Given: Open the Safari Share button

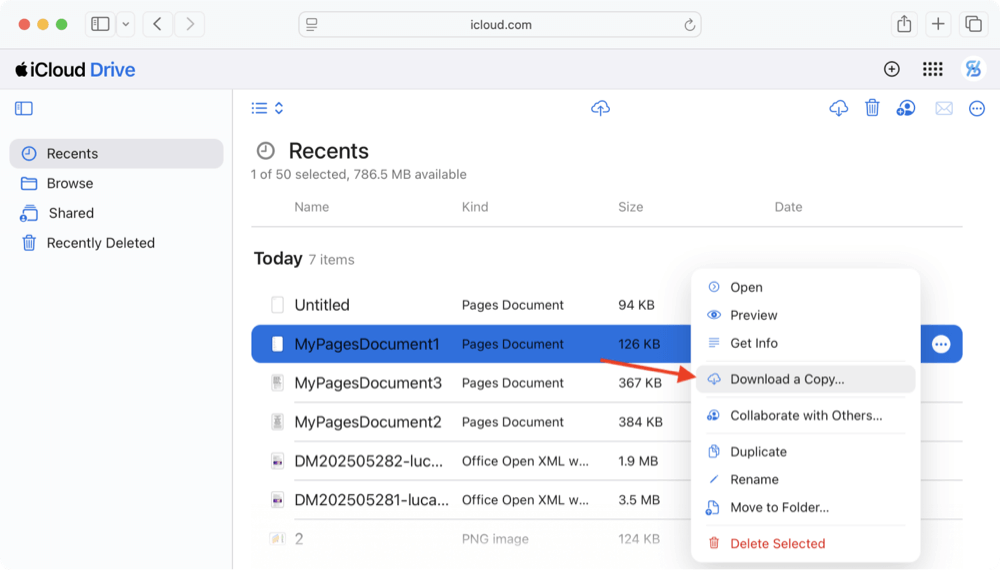Looking at the screenshot, I should coord(904,24).
